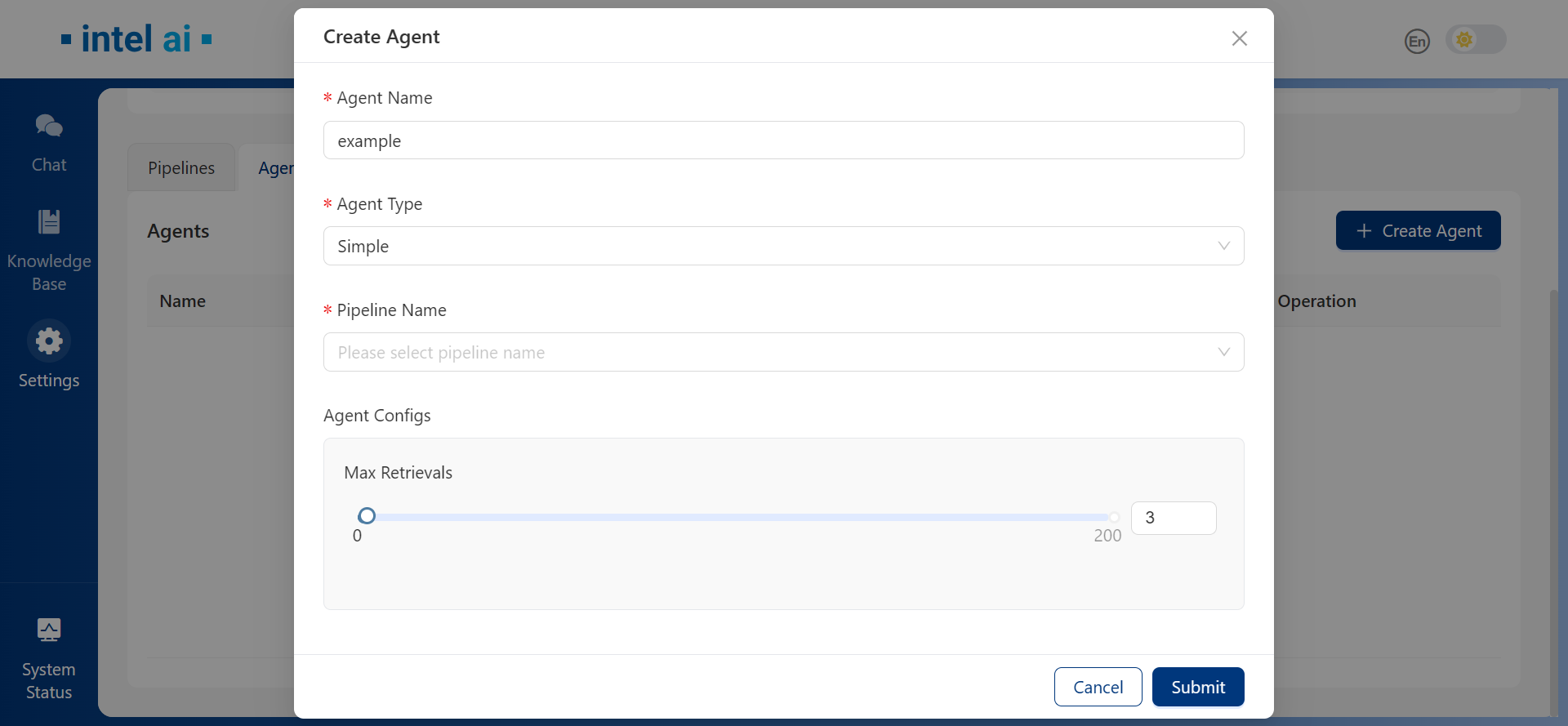Click the Agent Type chevron arrow
The image size is (1568, 726).
1223,247
